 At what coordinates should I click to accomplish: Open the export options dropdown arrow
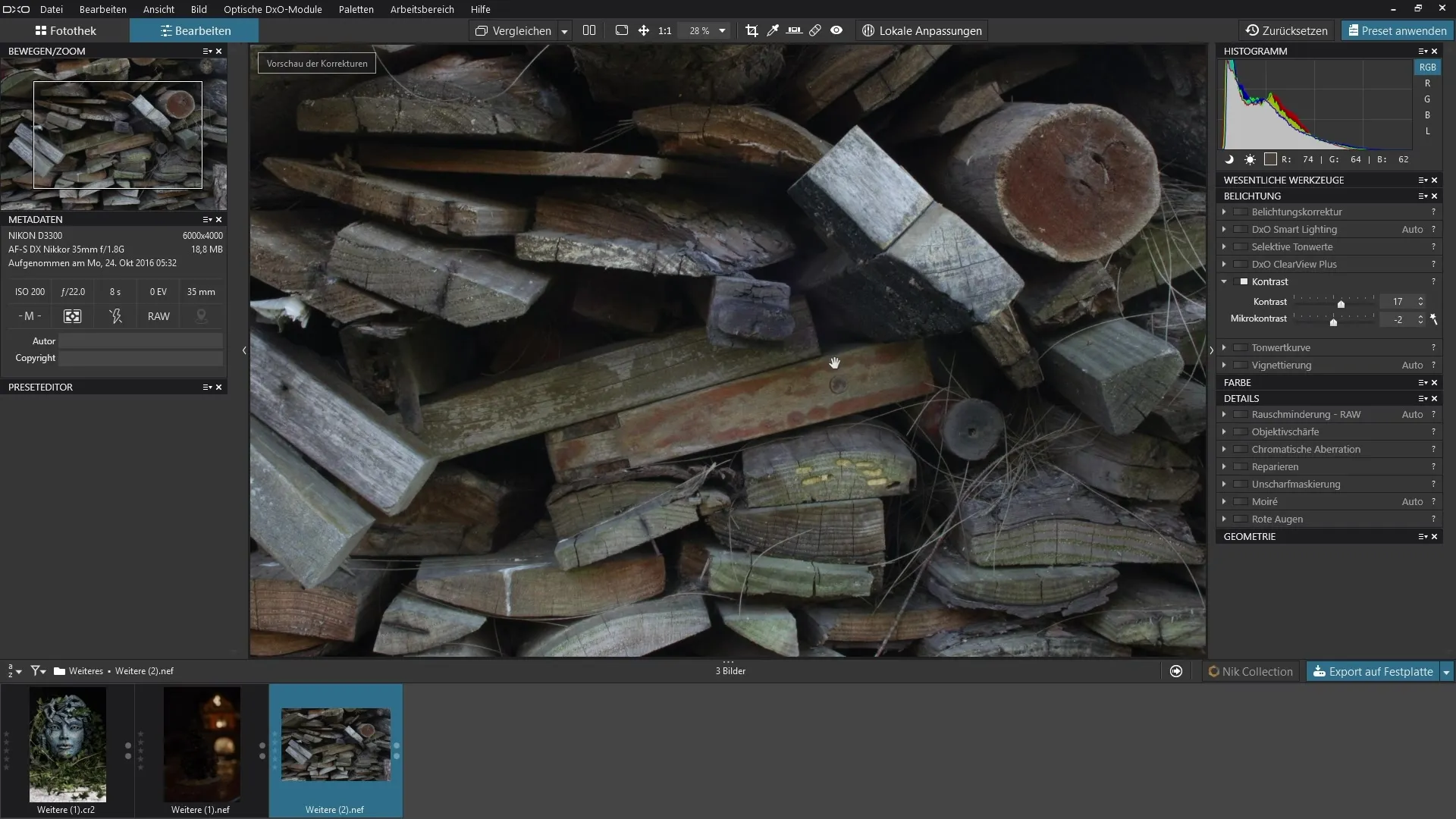click(x=1447, y=672)
